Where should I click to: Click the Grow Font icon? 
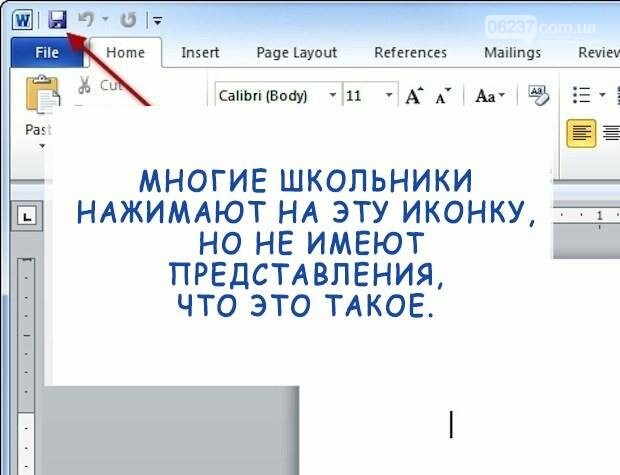(413, 96)
